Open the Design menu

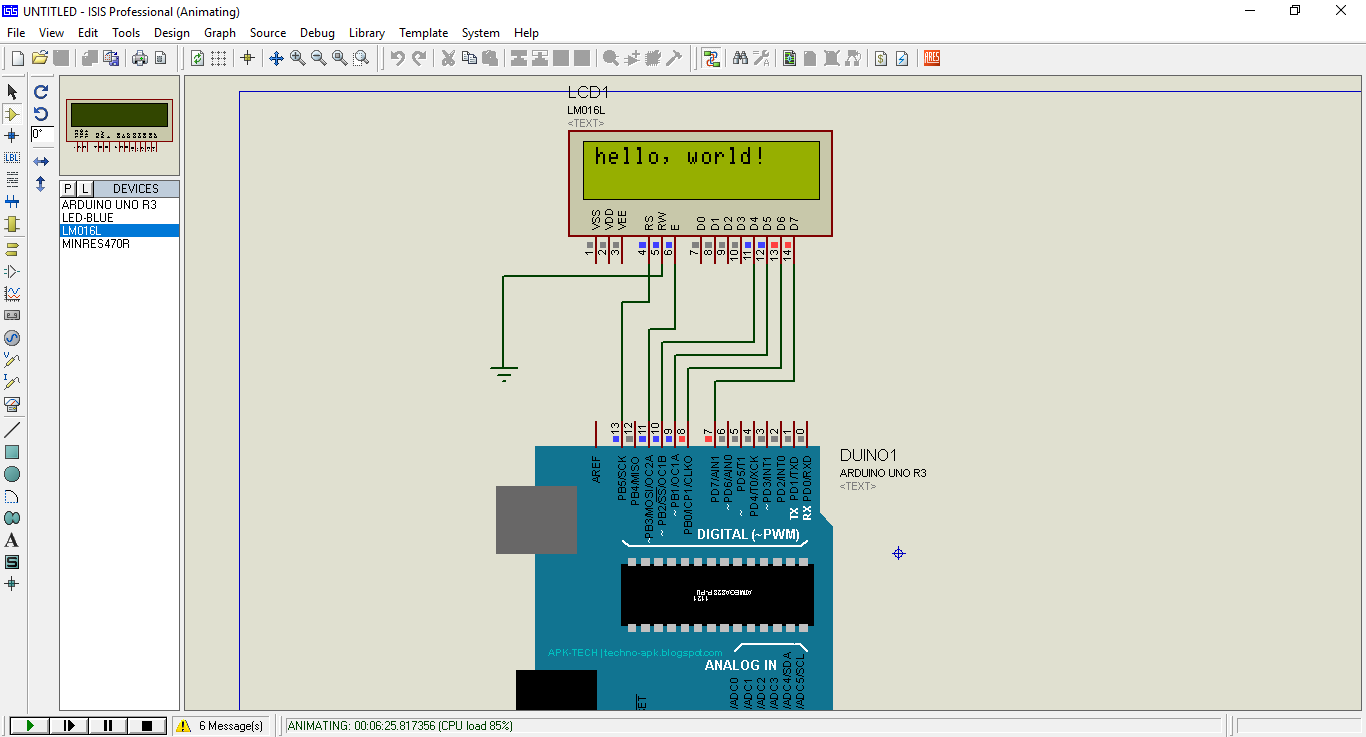coord(172,33)
